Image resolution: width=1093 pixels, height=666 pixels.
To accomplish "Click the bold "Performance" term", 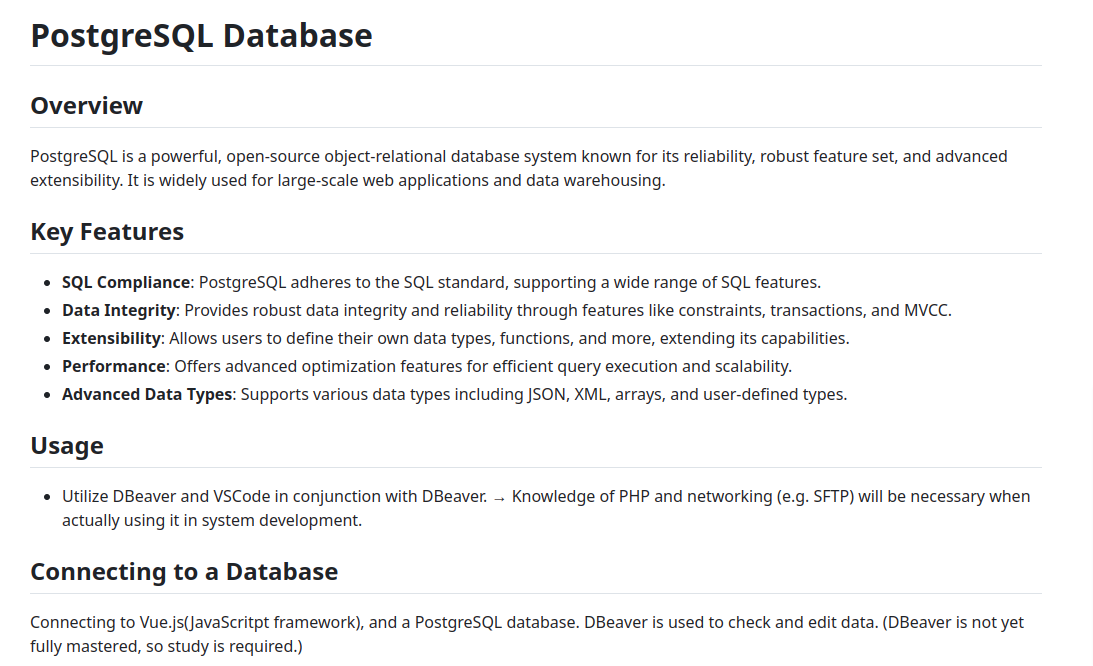I will pos(114,366).
